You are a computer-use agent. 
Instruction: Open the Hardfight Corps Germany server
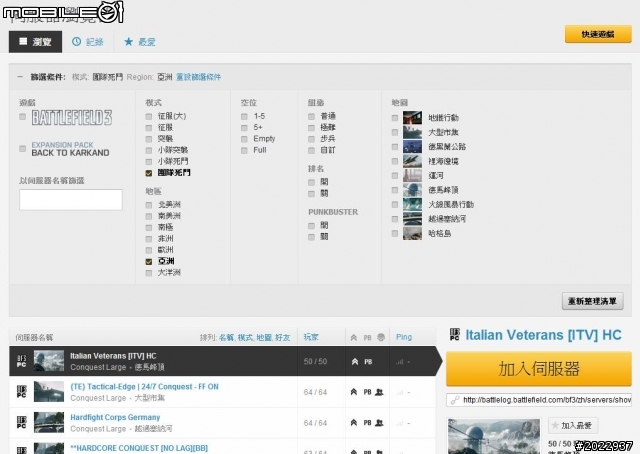115,417
